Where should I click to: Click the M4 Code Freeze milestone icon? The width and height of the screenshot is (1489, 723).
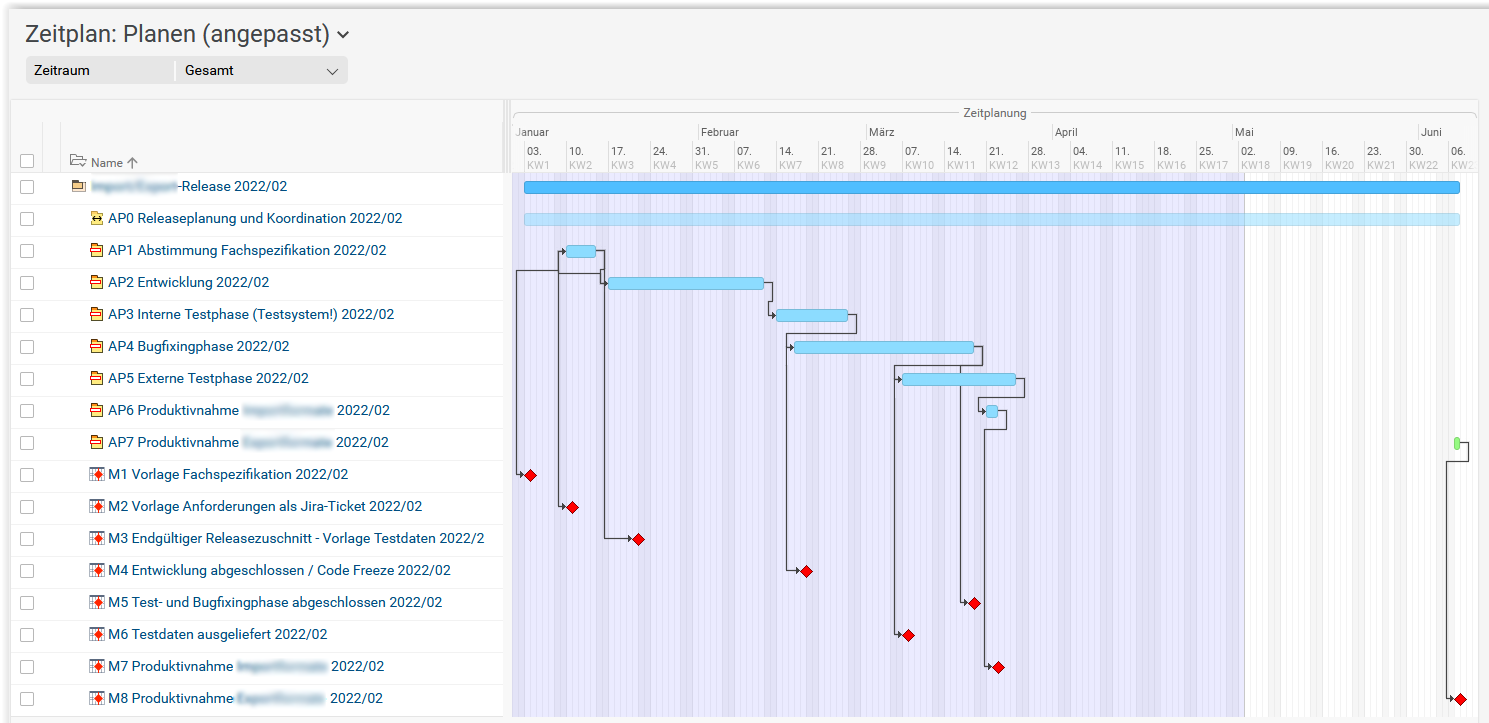click(97, 570)
